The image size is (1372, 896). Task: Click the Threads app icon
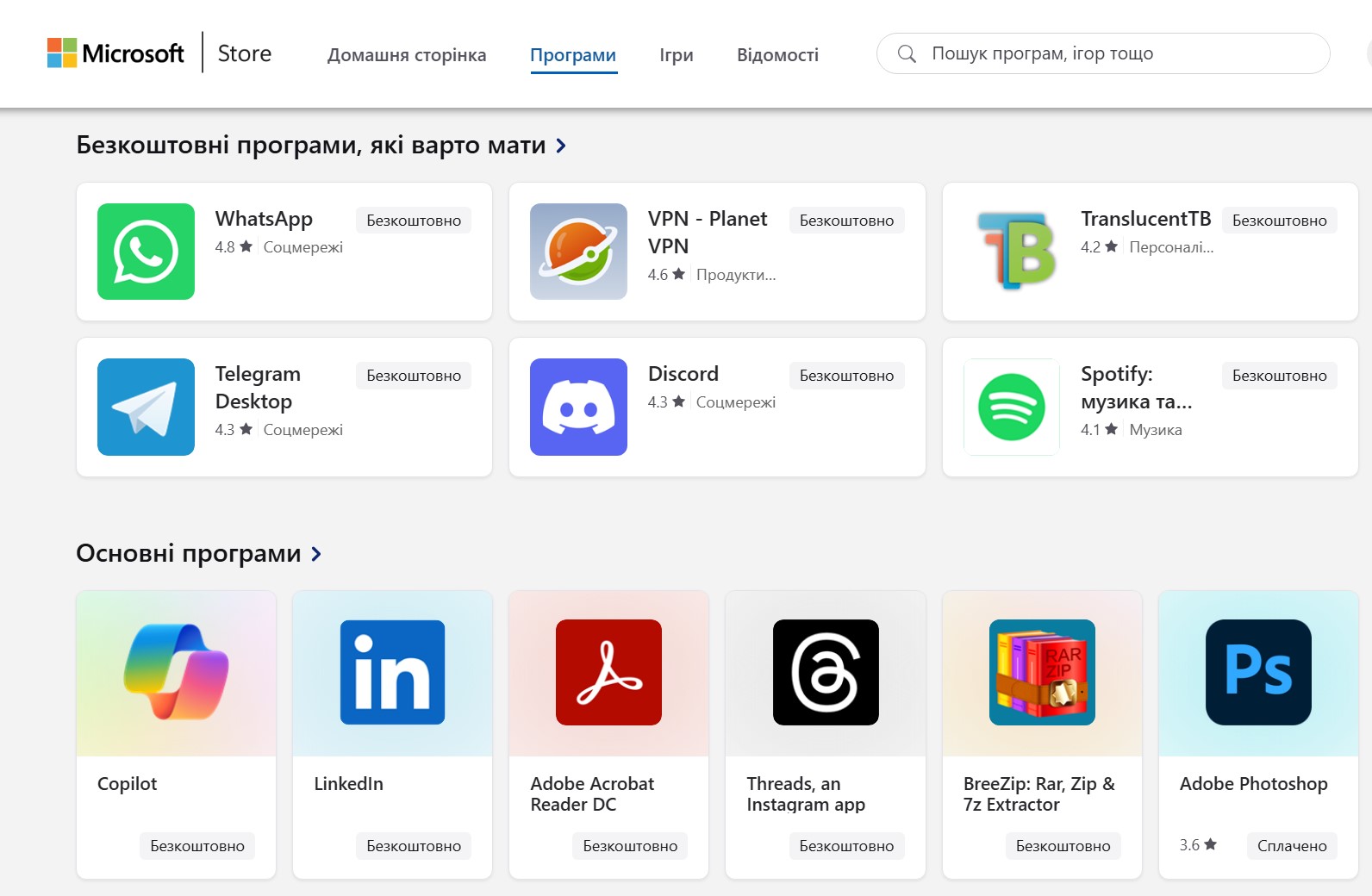[x=825, y=673]
